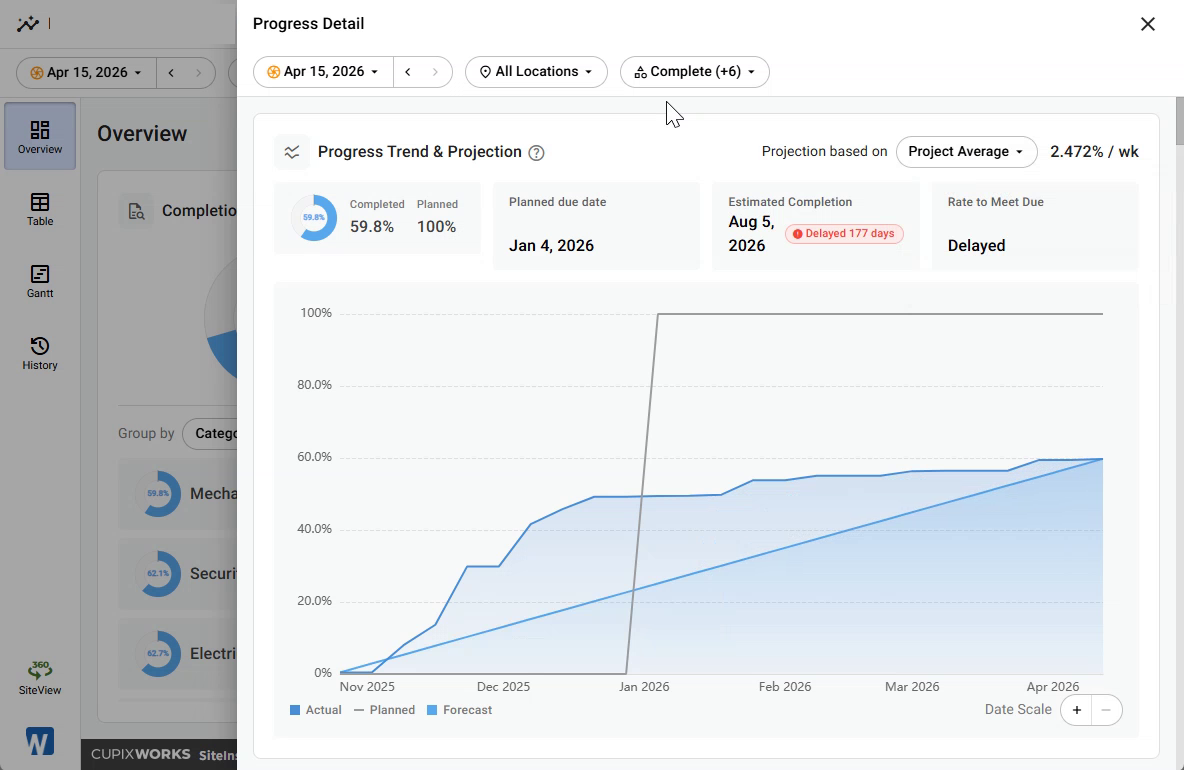Screen dimensions: 1184x770
Task: Open the Word app icon in the taskbar
Action: coord(39,741)
